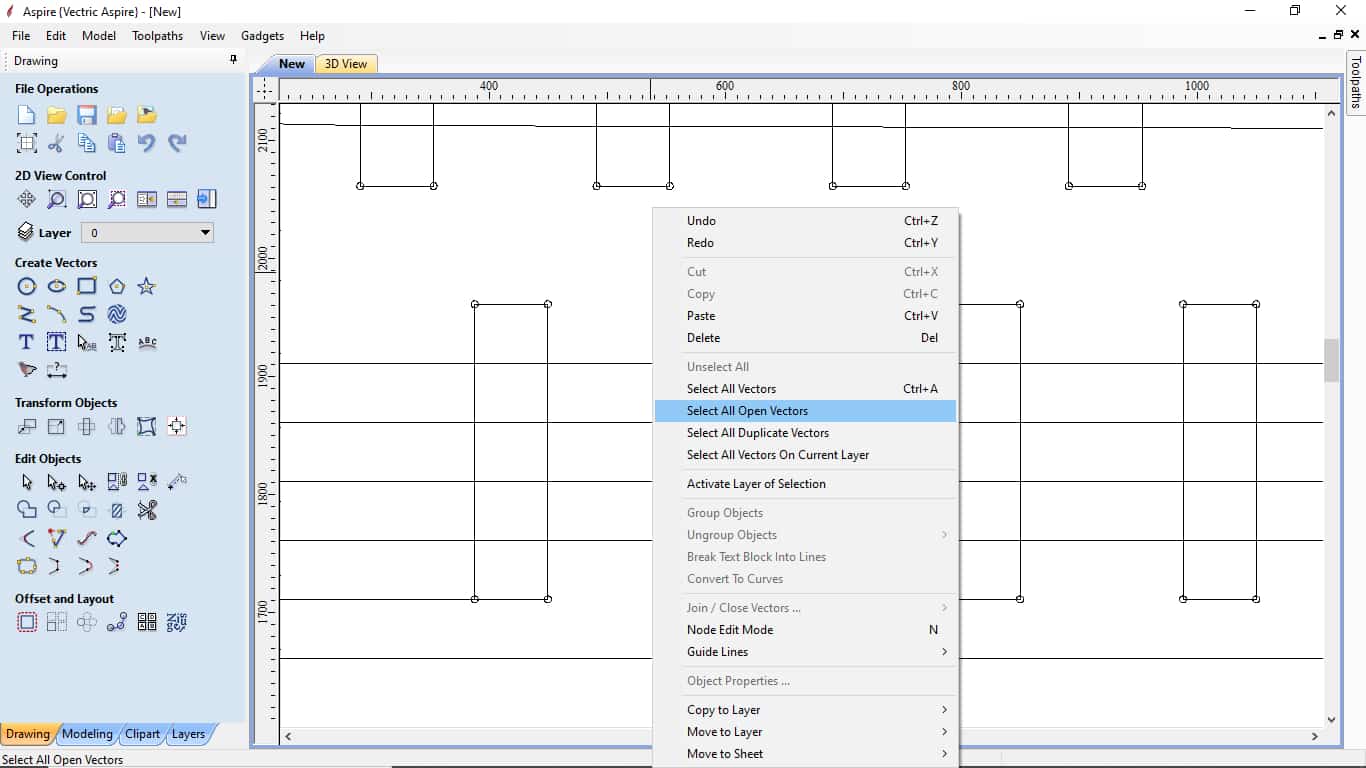1366x768 pixels.
Task: Select the Draw Polyline tool
Action: 27,314
